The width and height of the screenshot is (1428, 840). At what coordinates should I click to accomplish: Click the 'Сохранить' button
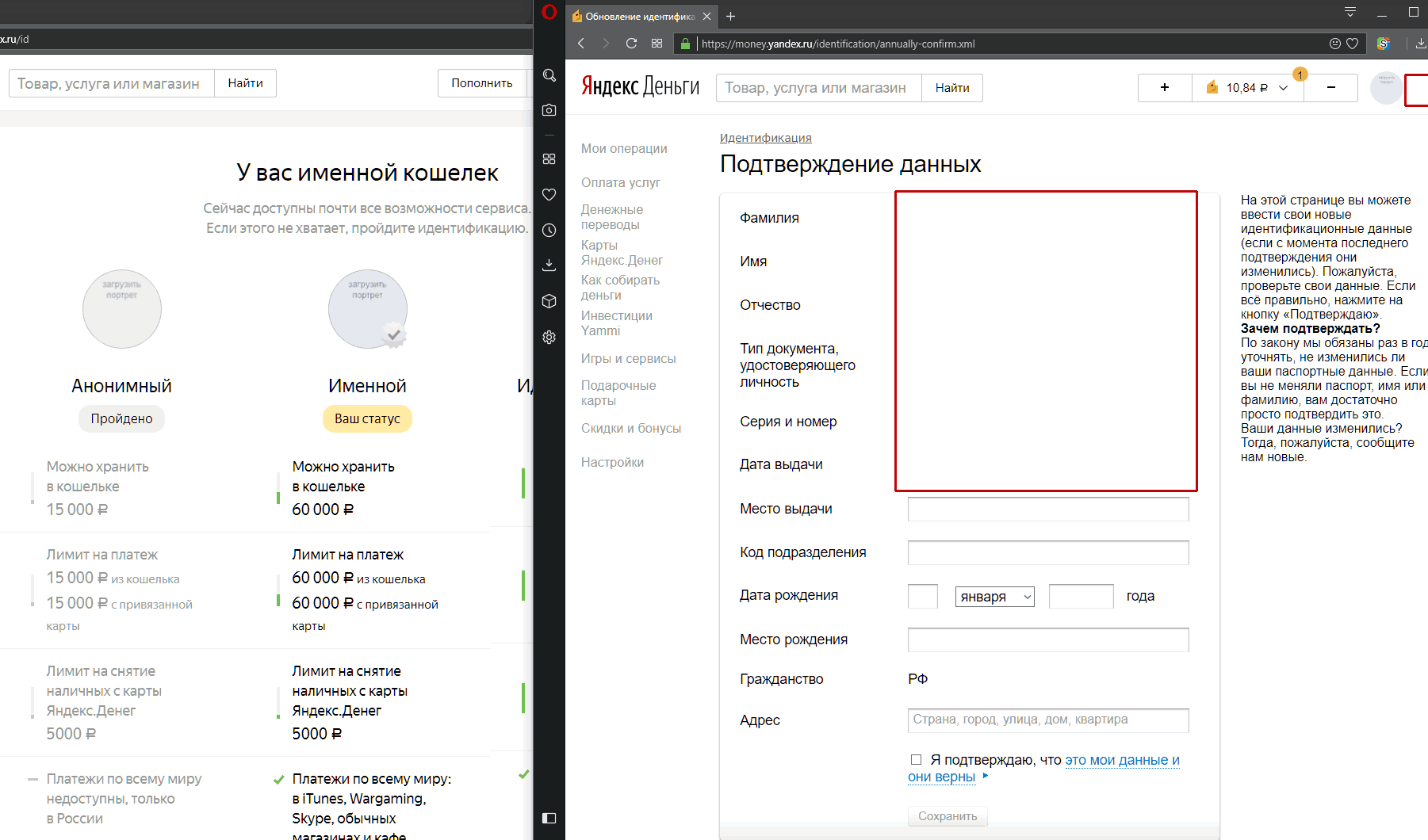point(948,816)
